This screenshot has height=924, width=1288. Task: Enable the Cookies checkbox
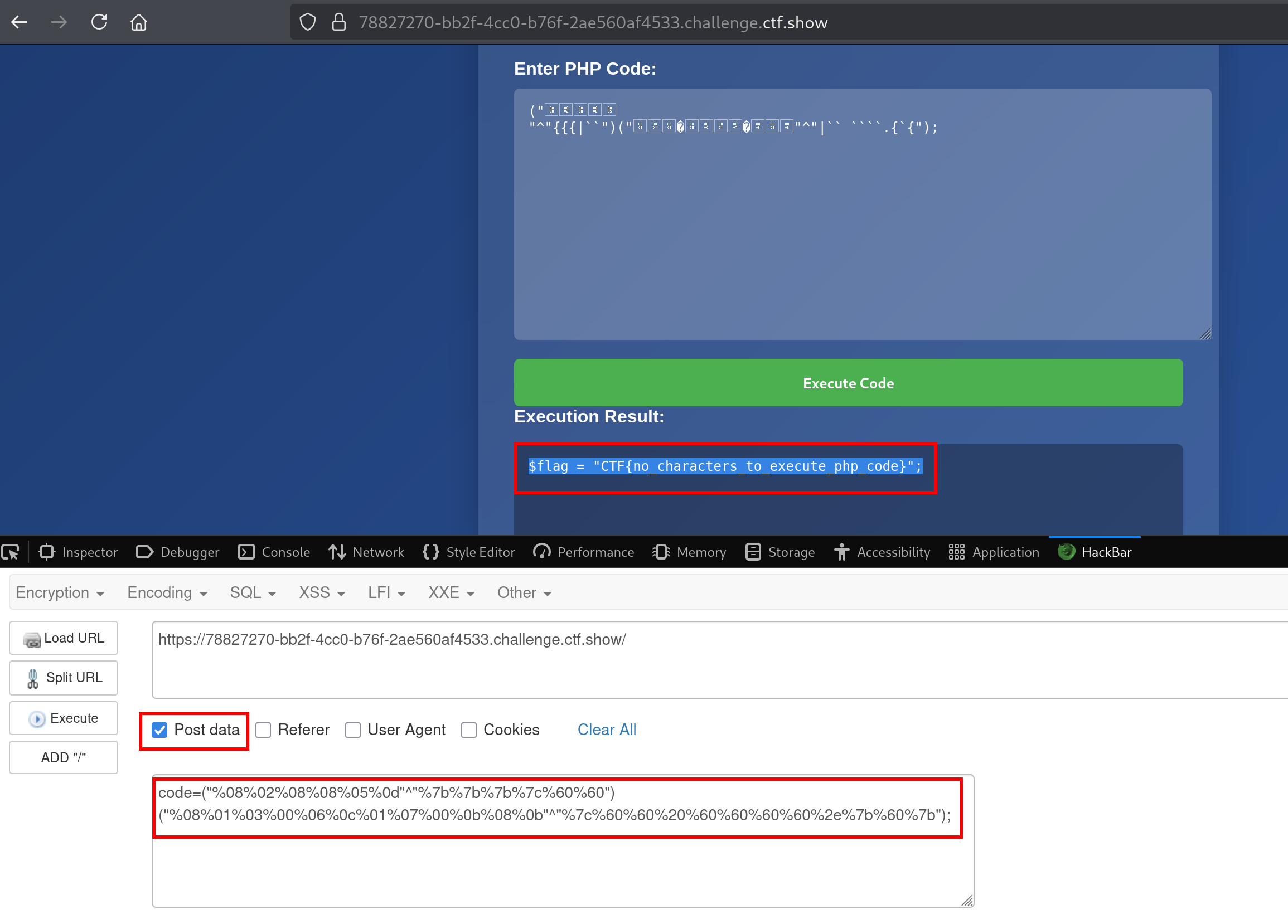click(x=469, y=730)
